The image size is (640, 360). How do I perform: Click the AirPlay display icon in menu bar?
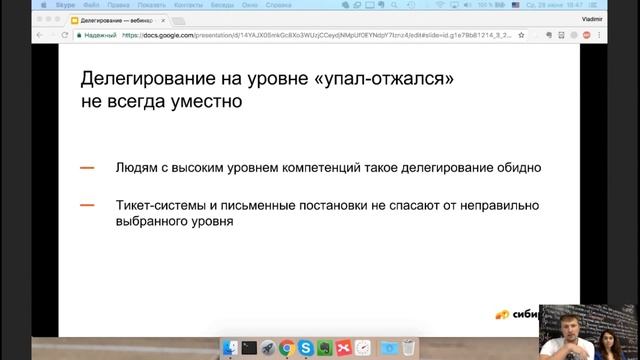[454, 5]
